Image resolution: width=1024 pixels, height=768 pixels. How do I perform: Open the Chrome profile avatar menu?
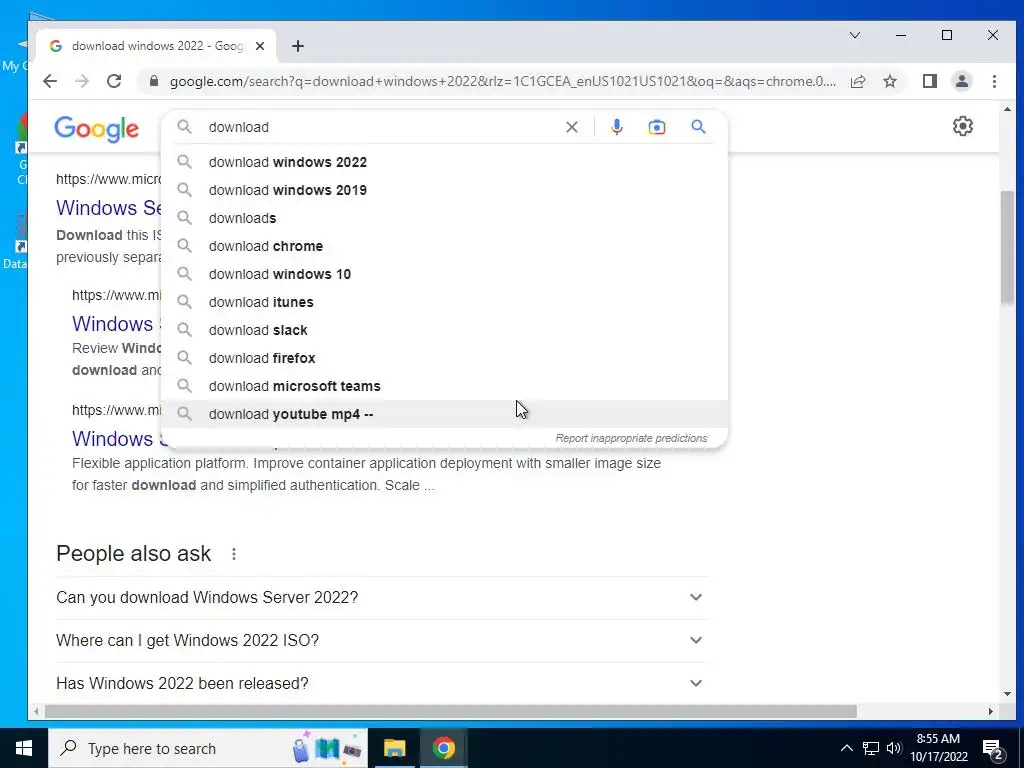coord(961,81)
